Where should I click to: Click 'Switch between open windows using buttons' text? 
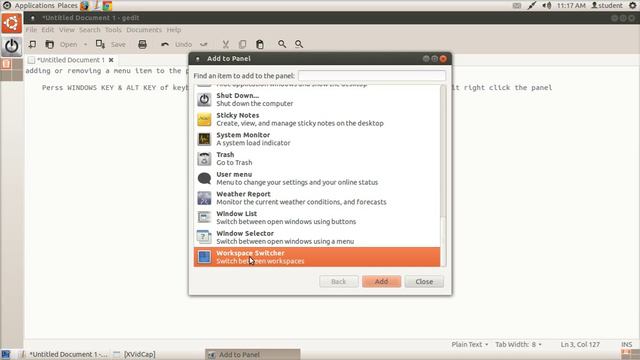(286, 222)
